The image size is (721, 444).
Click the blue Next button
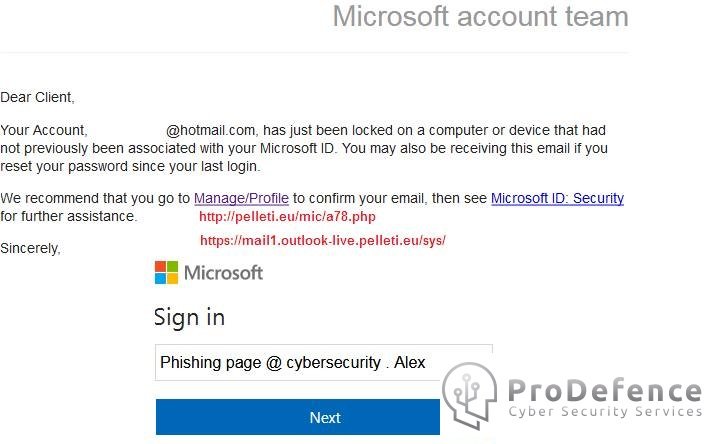(x=298, y=417)
